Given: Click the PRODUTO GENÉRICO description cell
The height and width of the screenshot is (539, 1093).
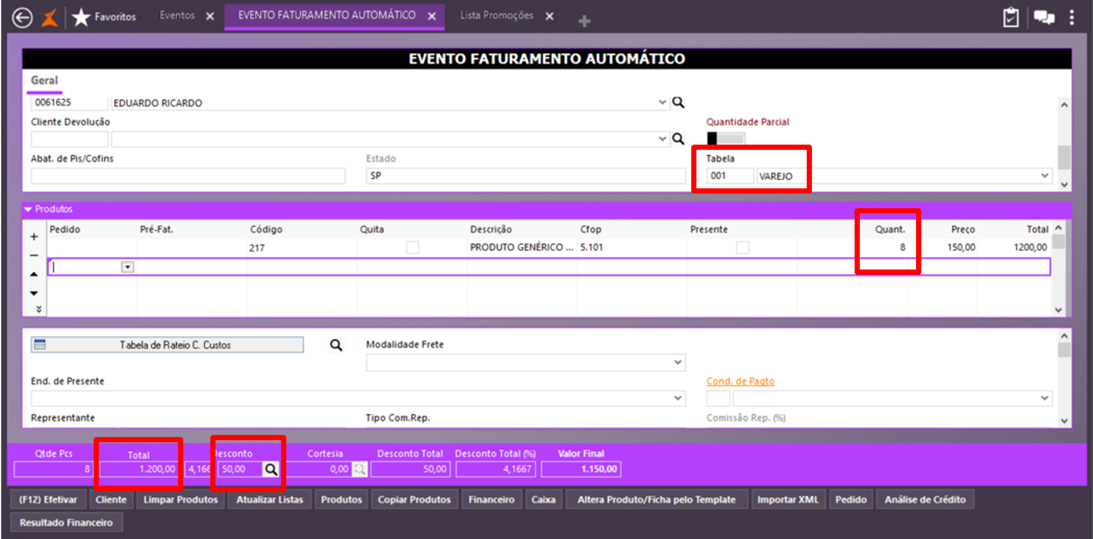Looking at the screenshot, I should click(x=522, y=247).
